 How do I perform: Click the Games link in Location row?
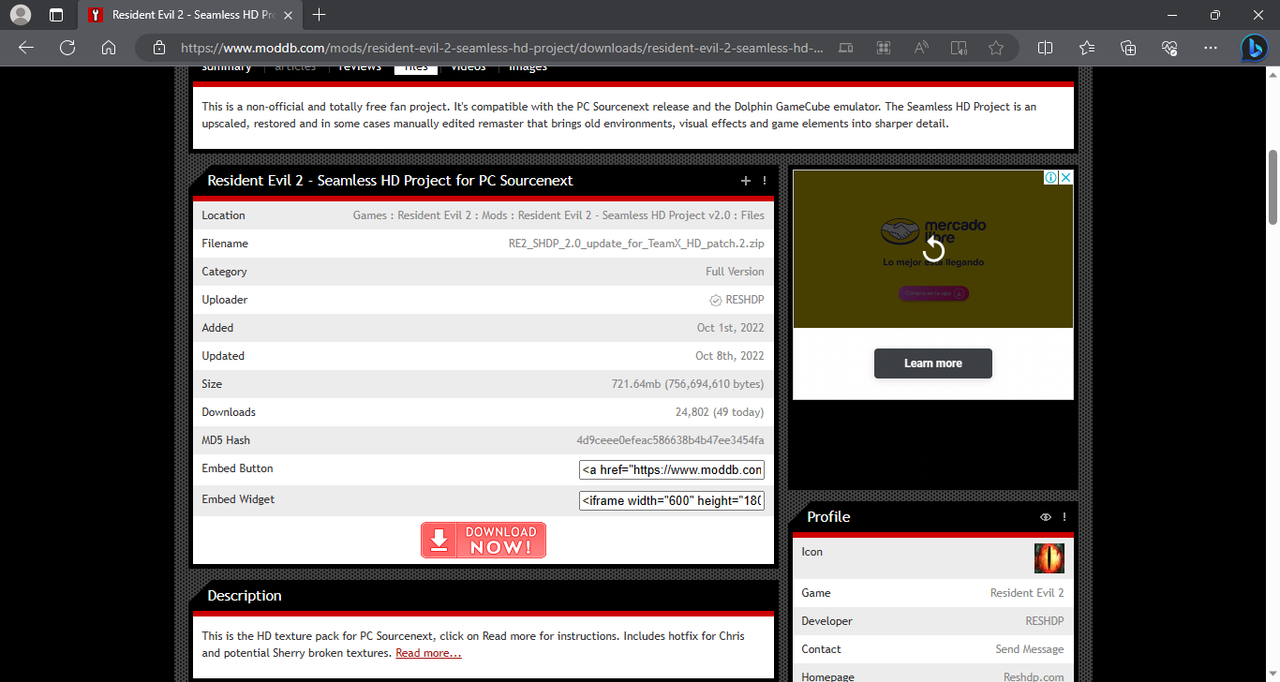(371, 215)
